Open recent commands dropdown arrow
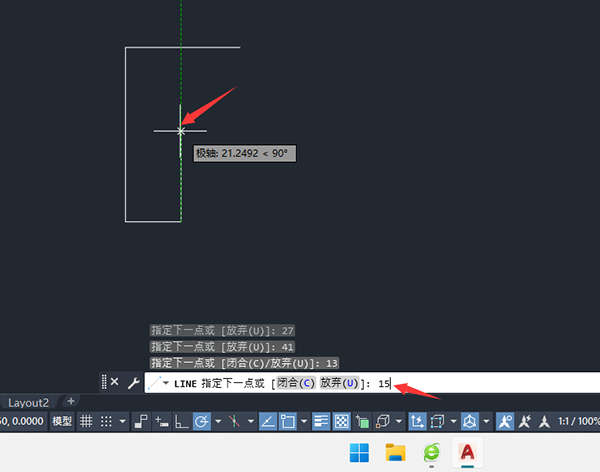Viewport: 600px width, 472px height. (x=166, y=383)
